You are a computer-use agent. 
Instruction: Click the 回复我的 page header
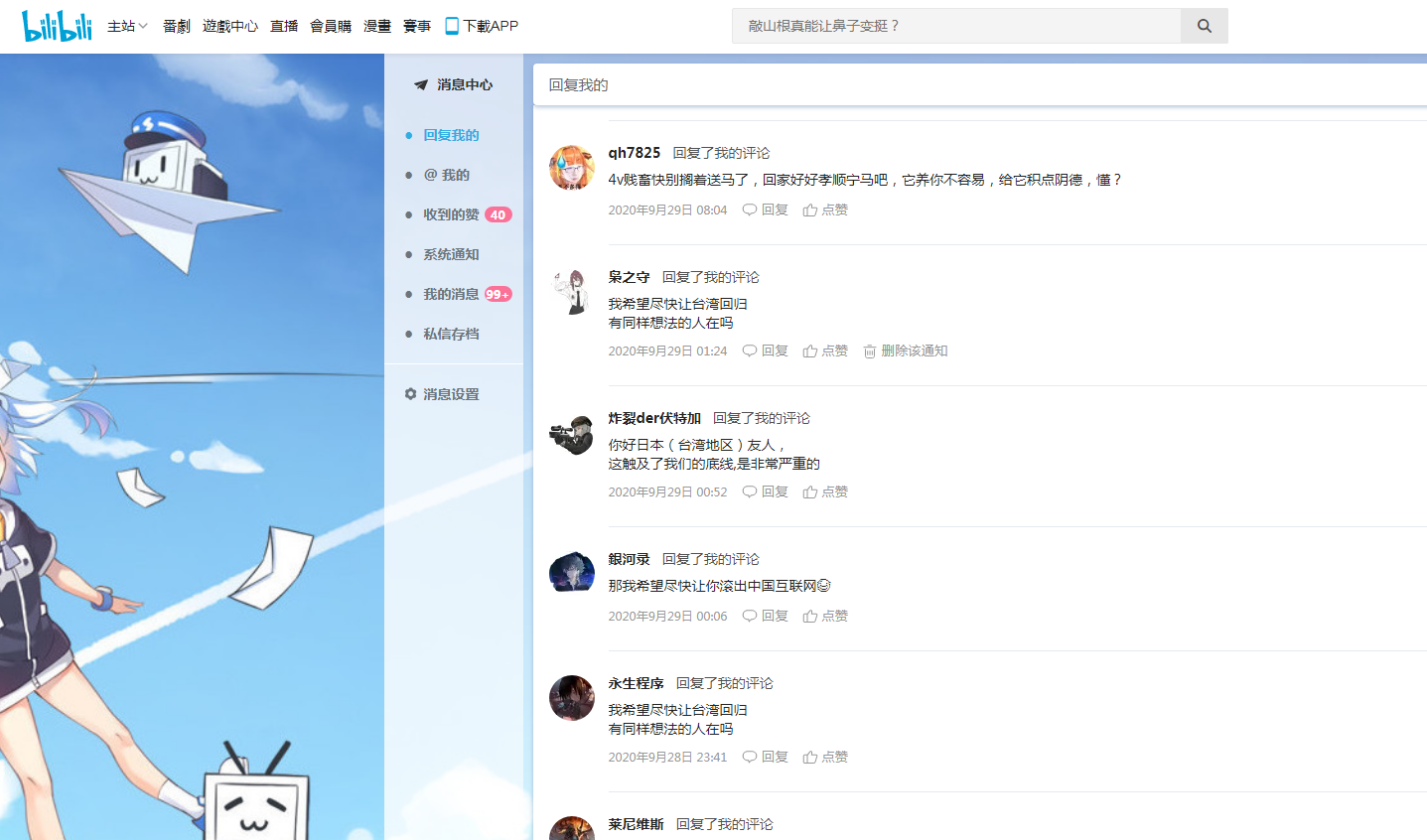(x=579, y=85)
